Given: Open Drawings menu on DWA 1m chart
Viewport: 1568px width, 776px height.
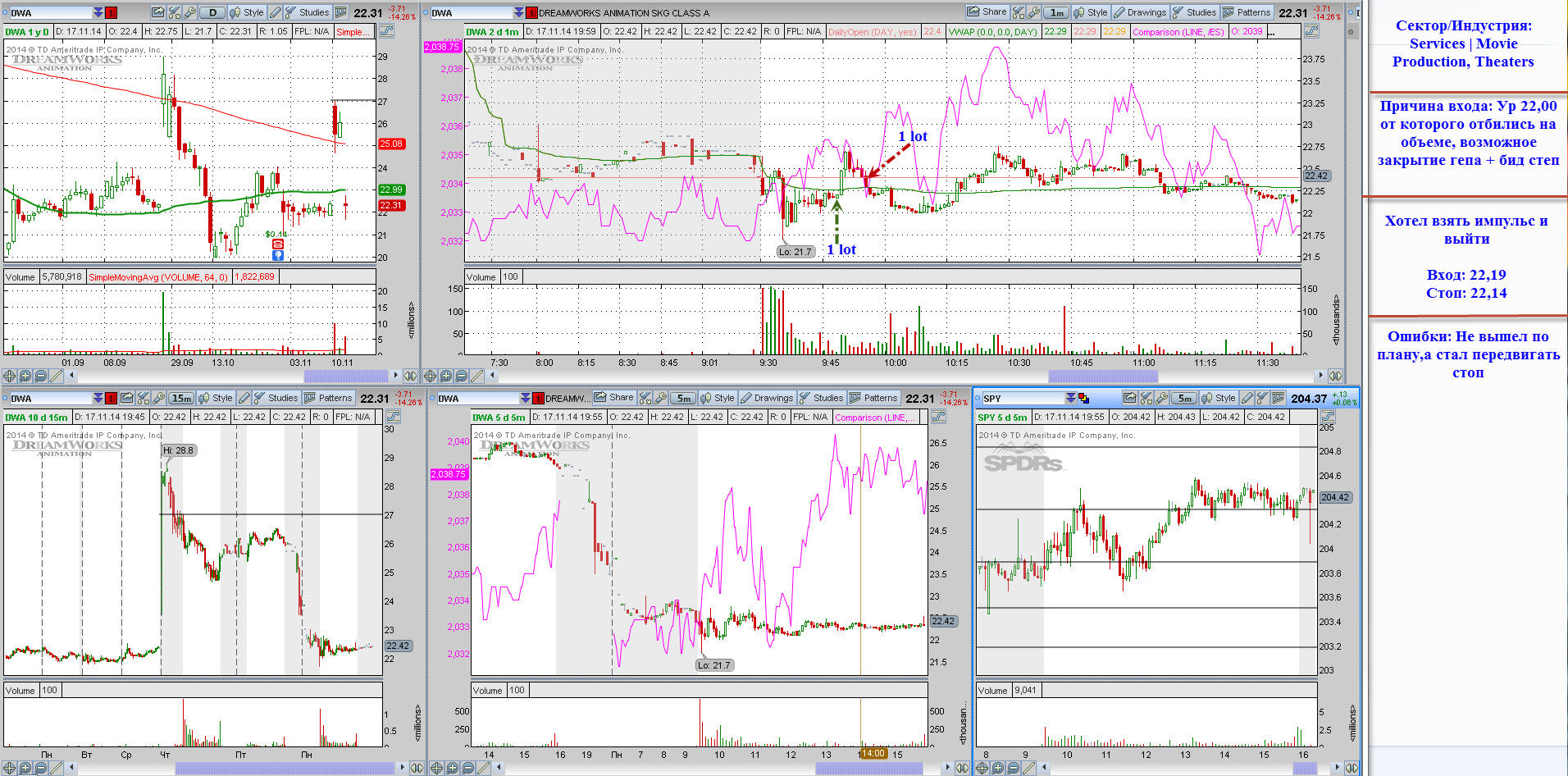Looking at the screenshot, I should pyautogui.click(x=1140, y=12).
